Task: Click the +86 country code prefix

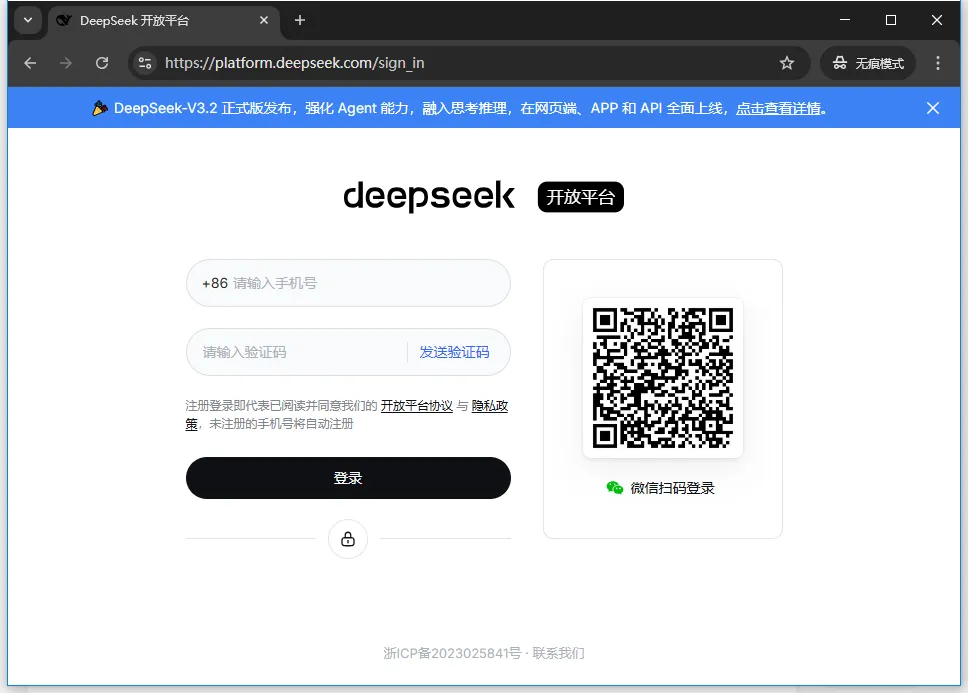Action: 215,283
